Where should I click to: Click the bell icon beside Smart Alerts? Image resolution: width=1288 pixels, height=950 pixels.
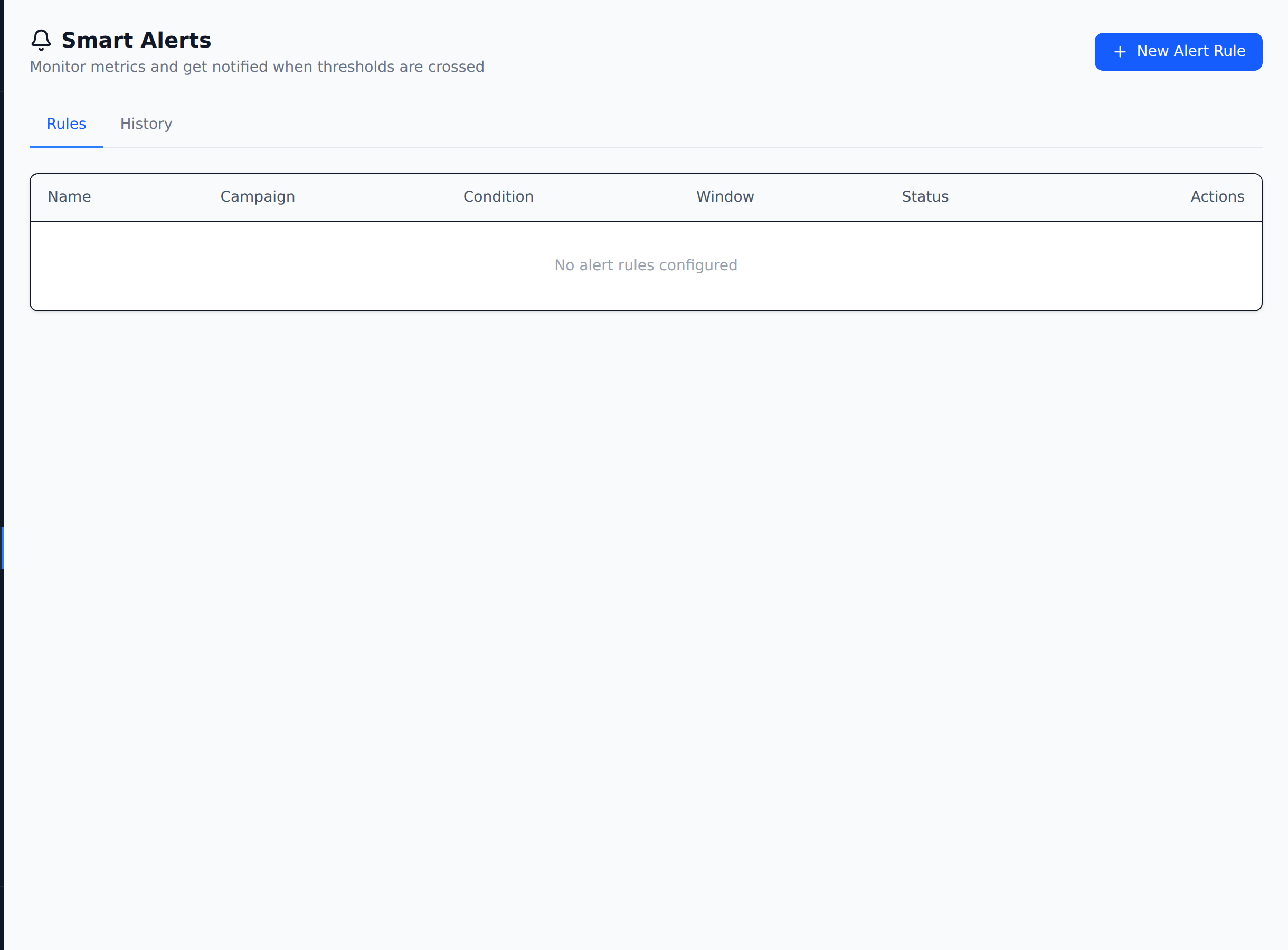click(x=41, y=40)
